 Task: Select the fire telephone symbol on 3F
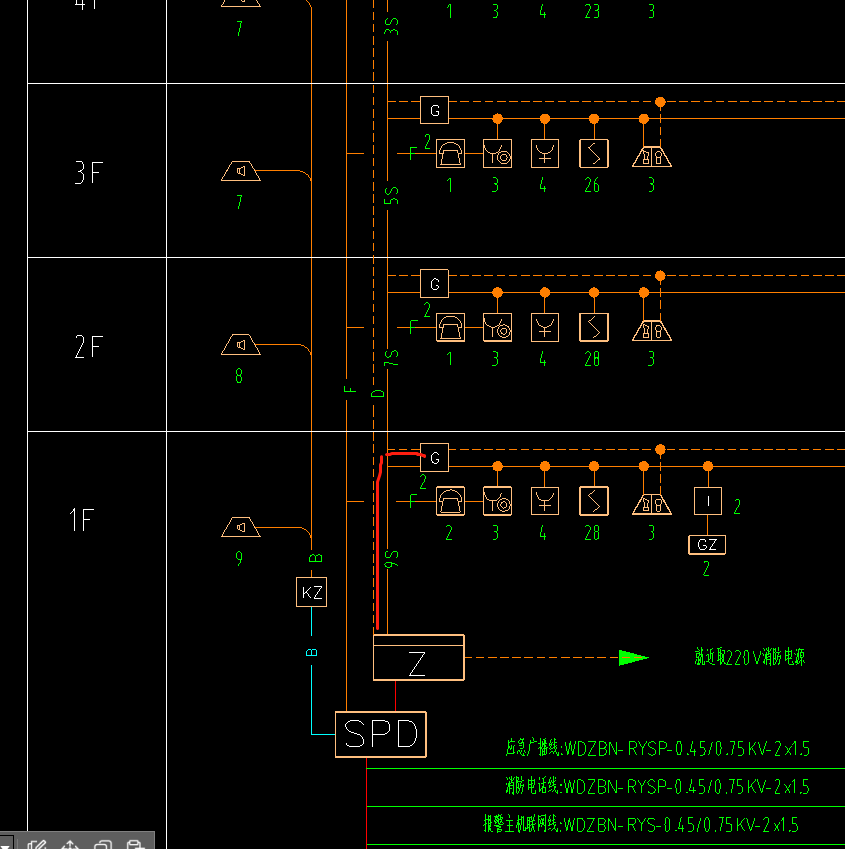coord(450,154)
